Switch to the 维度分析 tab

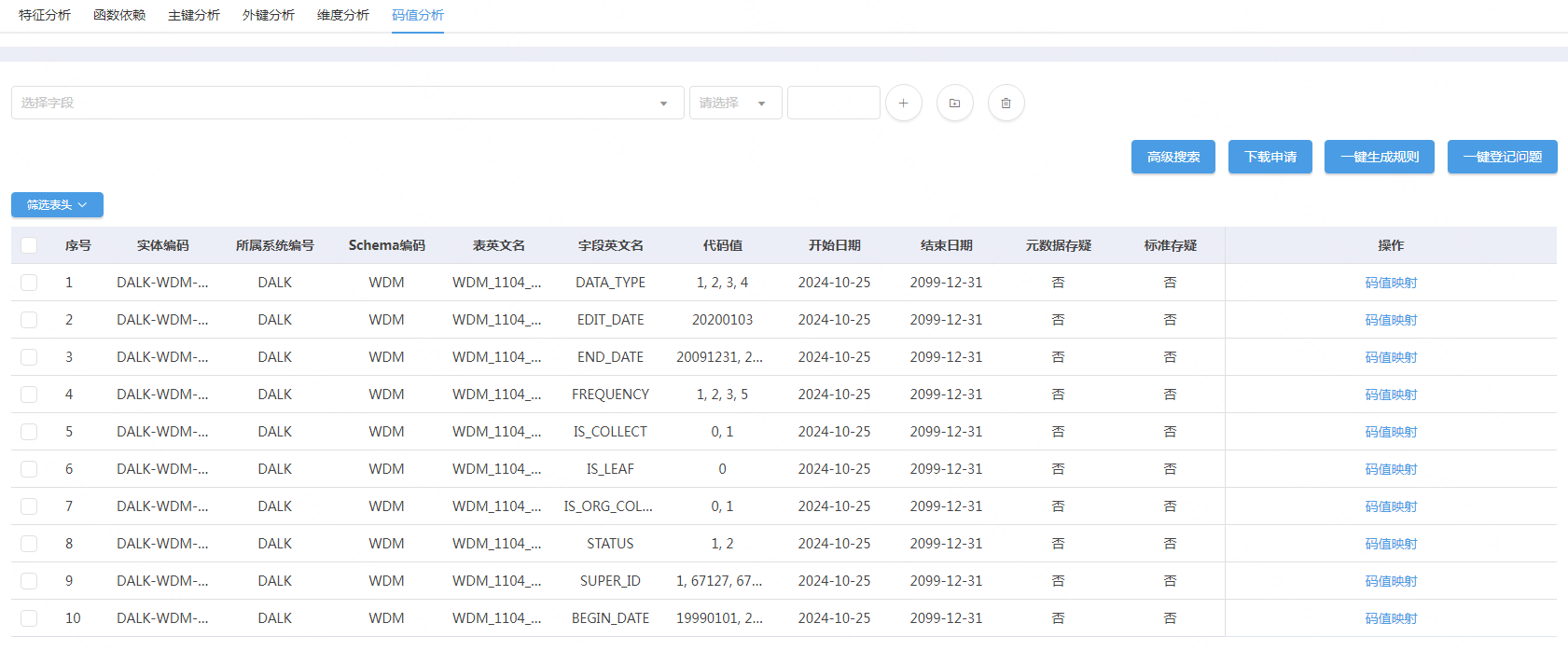(343, 15)
